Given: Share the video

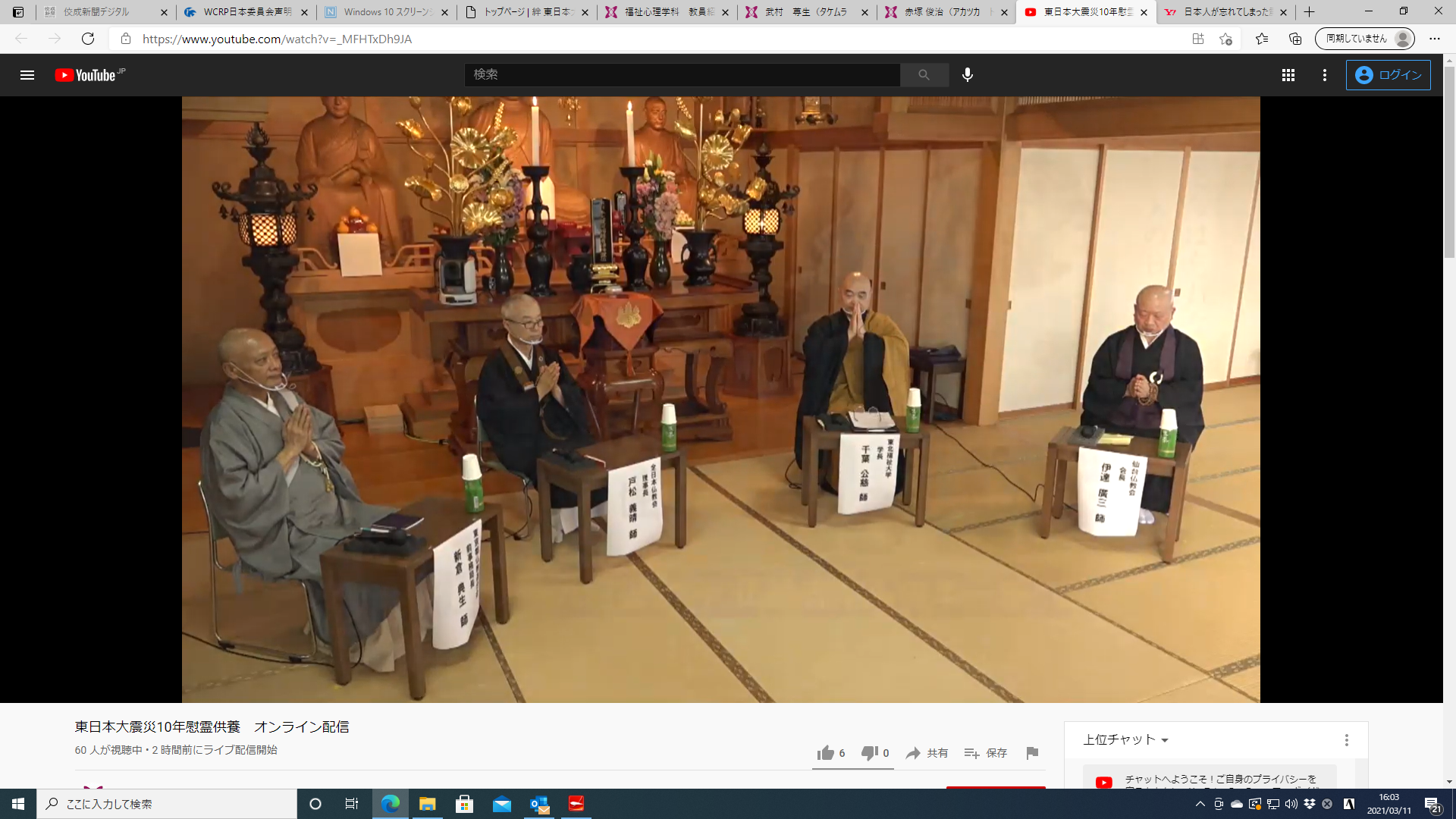Looking at the screenshot, I should [x=927, y=753].
